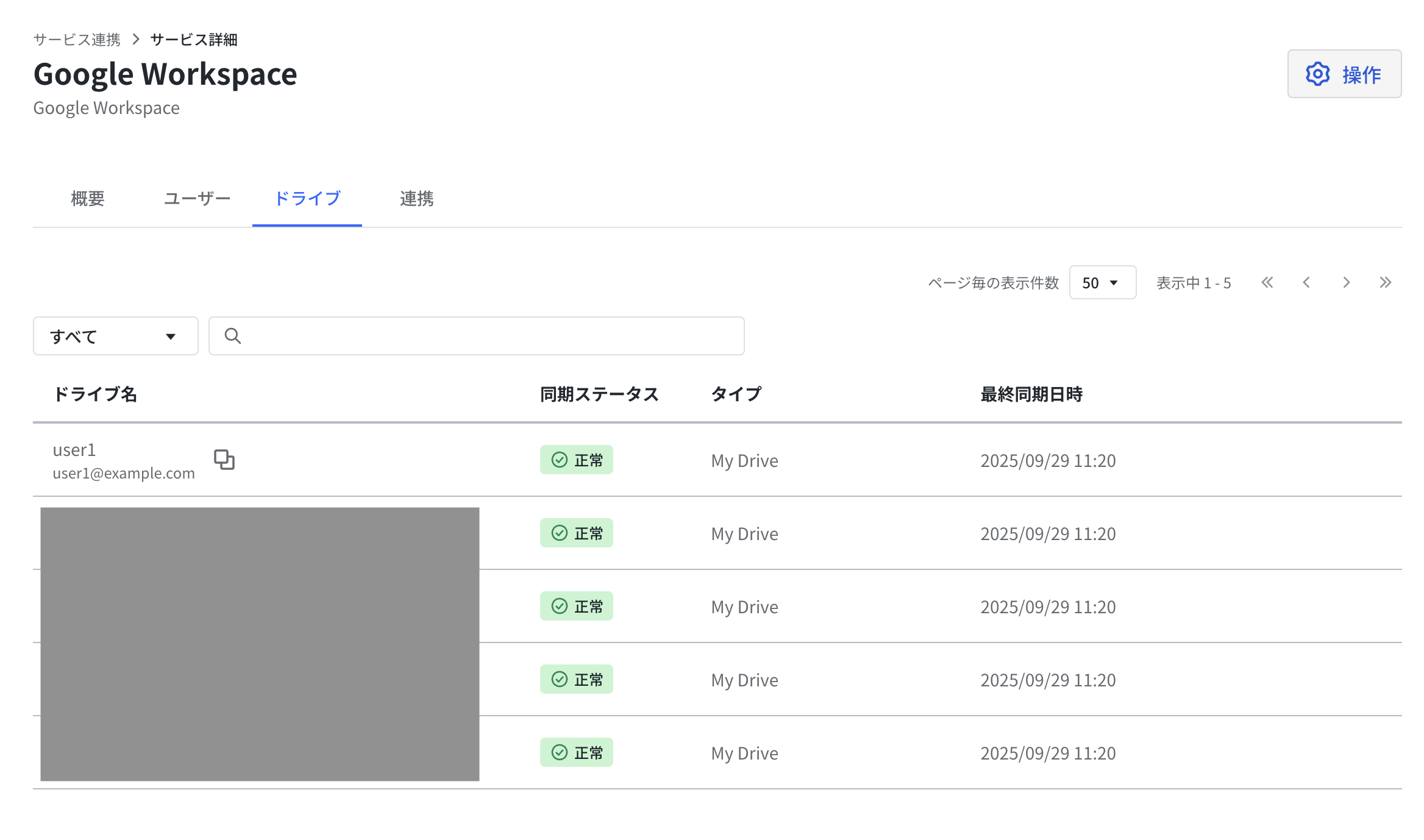The width and height of the screenshot is (1424, 840).
Task: Switch to the ユーザー tab
Action: point(197,198)
